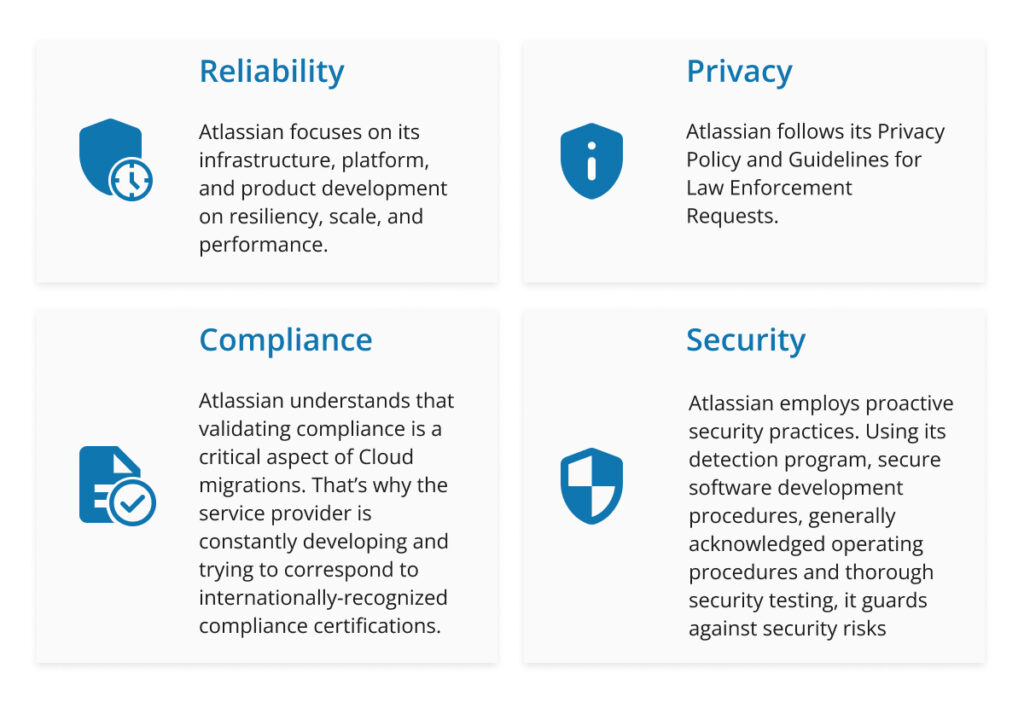Click the phrase "internationally-recognized compliance certifications"
Viewport: 1024px width, 702px height.
pyautogui.click(x=323, y=612)
